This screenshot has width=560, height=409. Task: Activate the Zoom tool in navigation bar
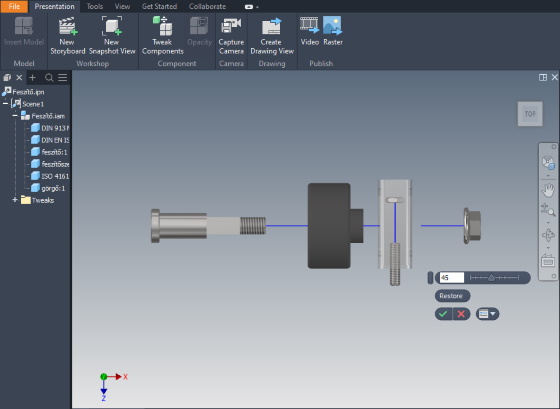548,209
